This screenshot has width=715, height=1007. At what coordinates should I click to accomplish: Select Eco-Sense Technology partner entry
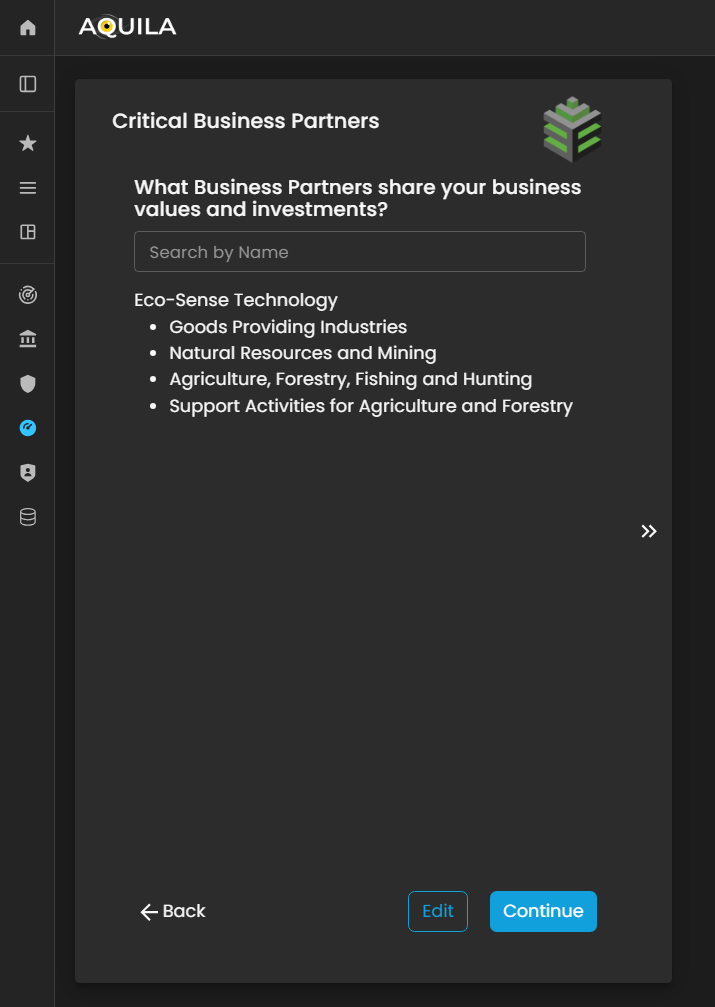(236, 300)
